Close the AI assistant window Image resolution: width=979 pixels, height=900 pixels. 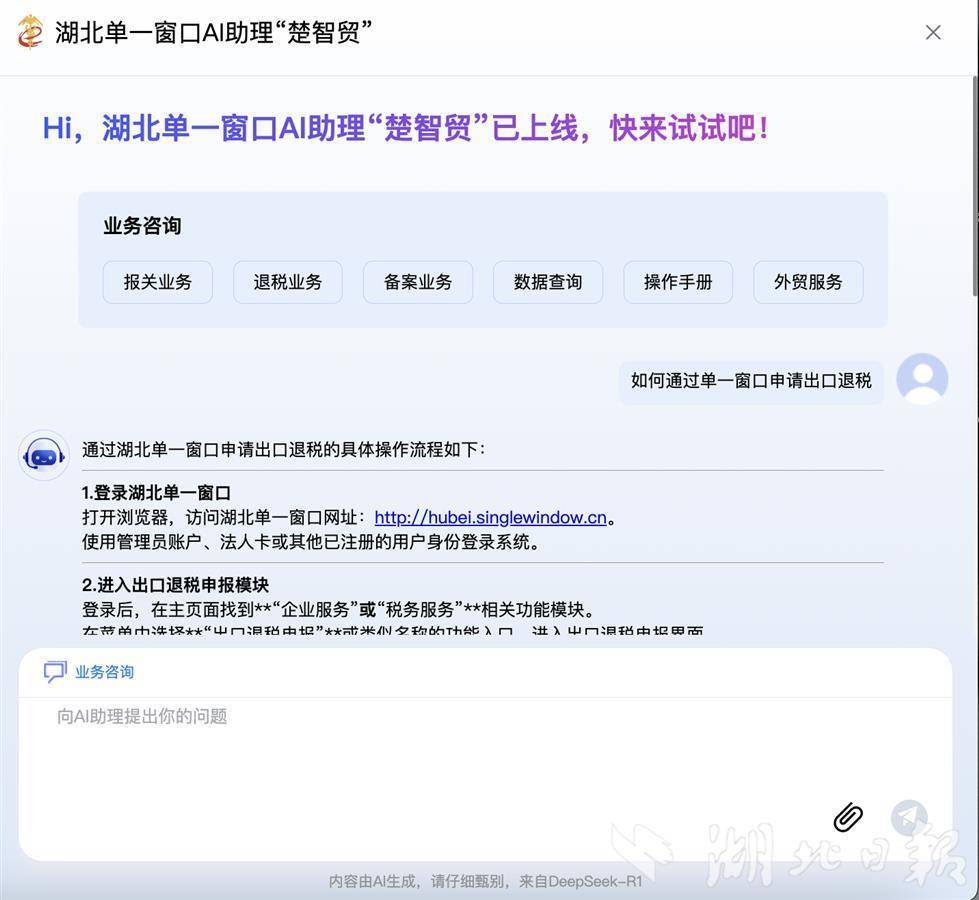pos(933,32)
